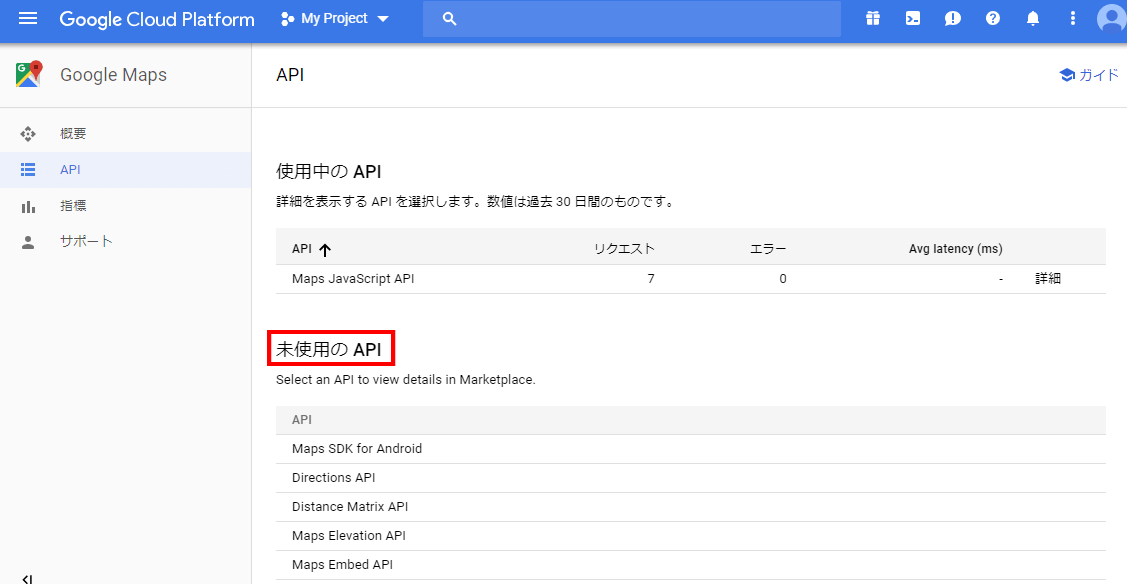Click the person icon beside サポート
The width and height of the screenshot is (1127, 584).
tap(28, 242)
